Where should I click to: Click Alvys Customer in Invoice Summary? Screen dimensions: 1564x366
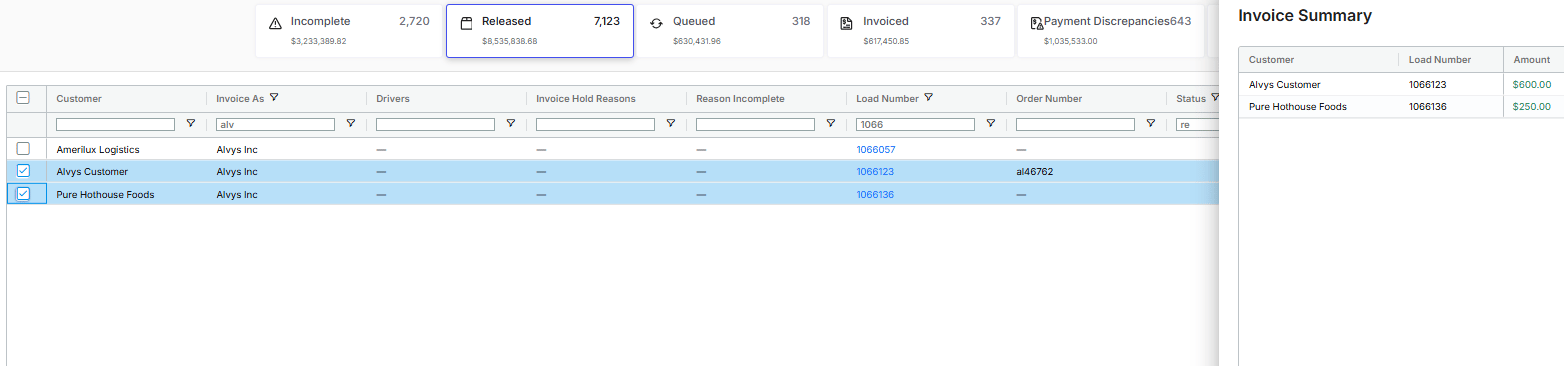click(x=1285, y=85)
